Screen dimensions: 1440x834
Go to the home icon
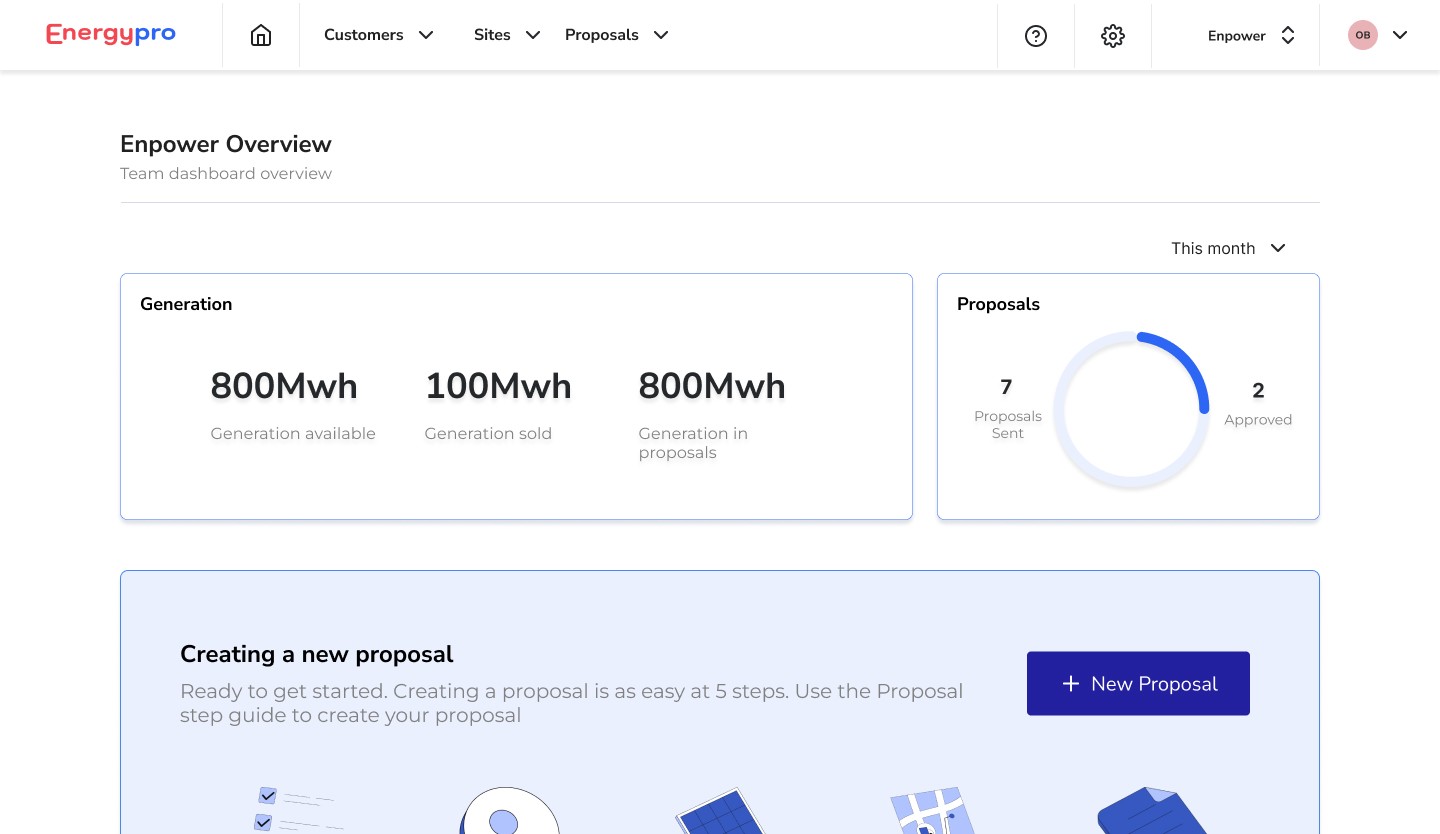coord(261,35)
